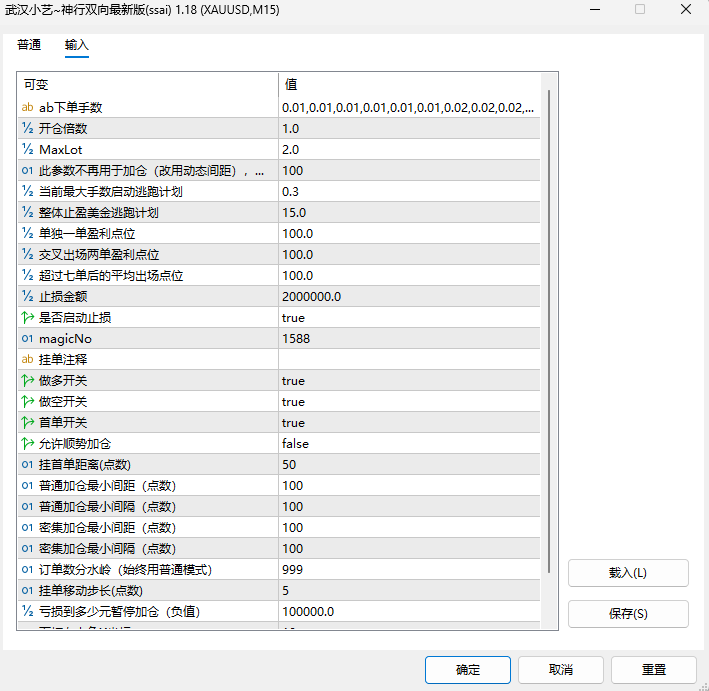Click the double icon beside MaxLot
This screenshot has height=691, width=709.
(28, 149)
